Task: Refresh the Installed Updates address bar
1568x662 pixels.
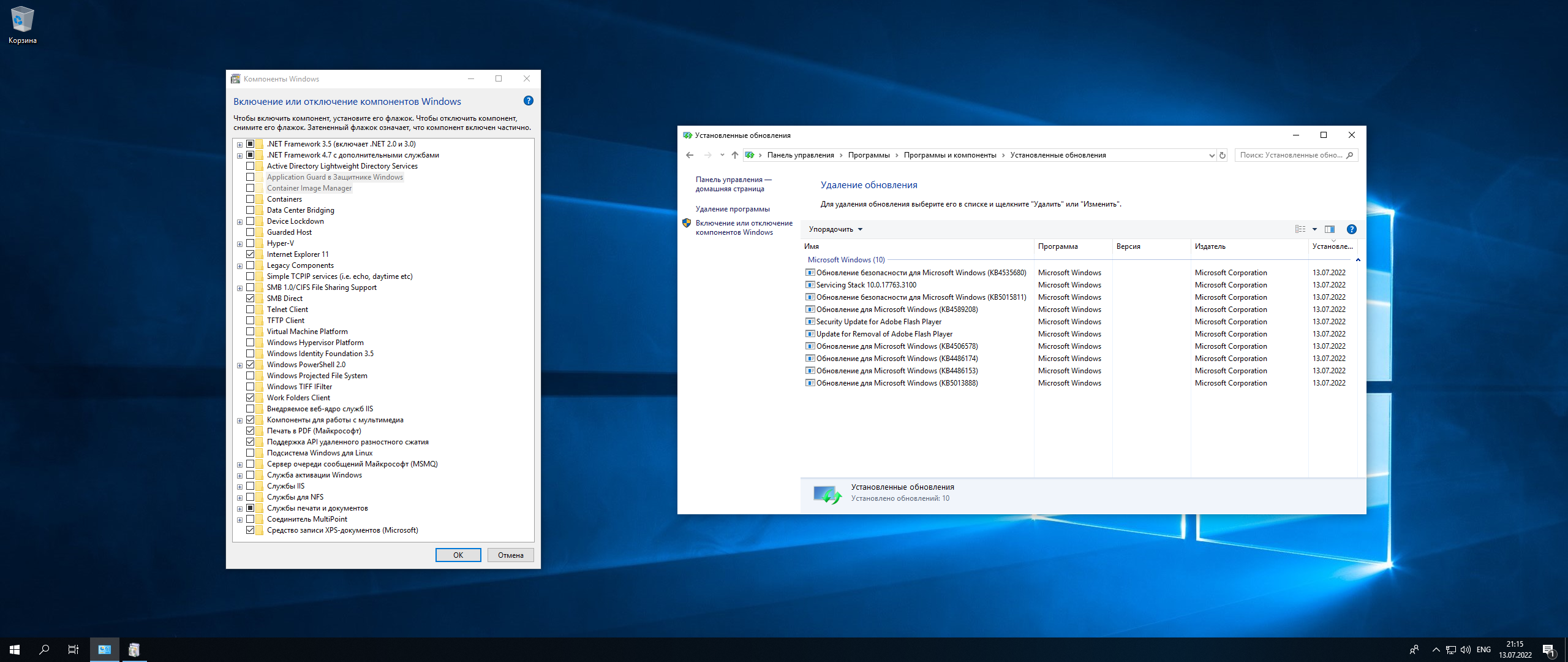Action: coord(1223,155)
